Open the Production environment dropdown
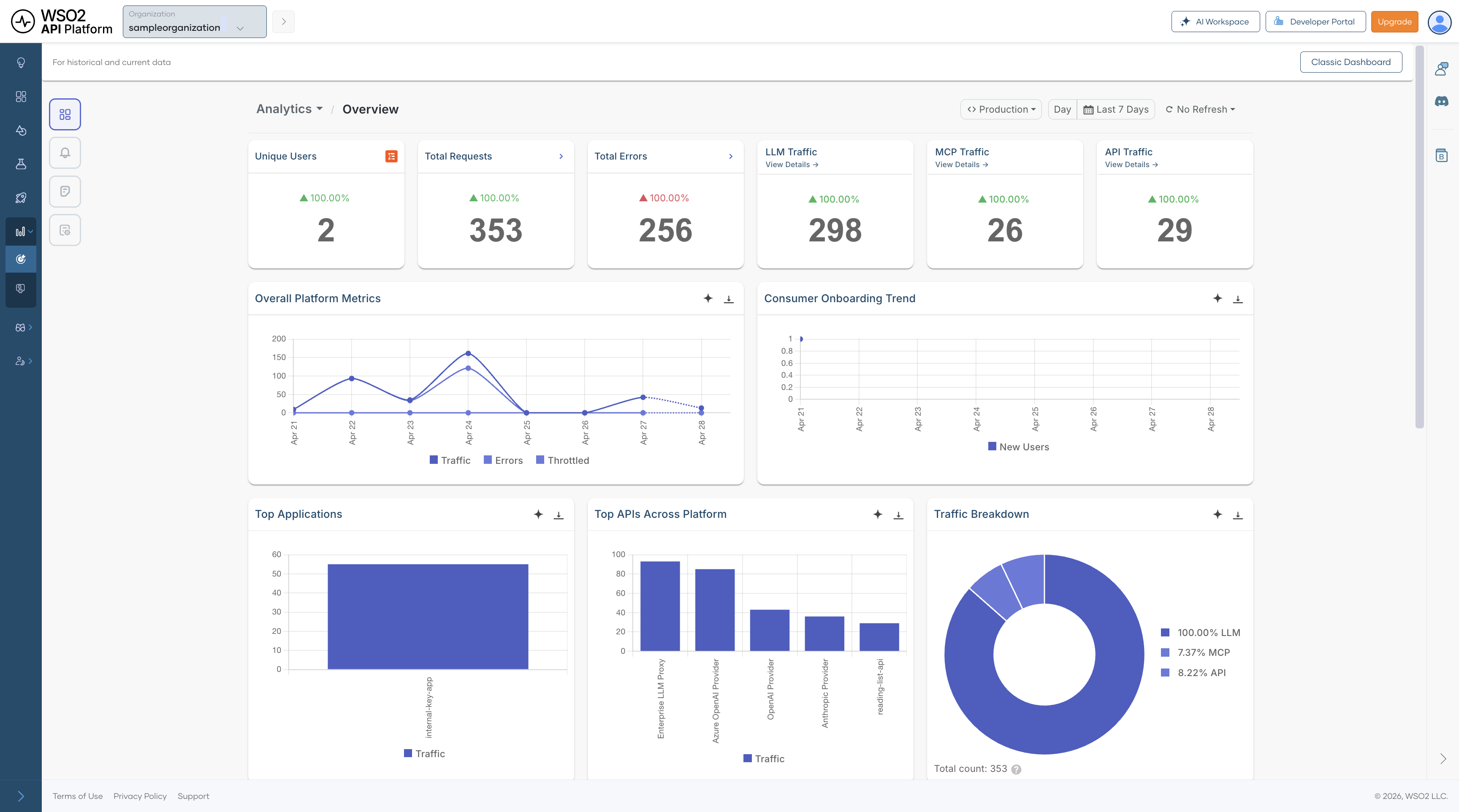This screenshot has height=812, width=1459. pyautogui.click(x=1001, y=109)
